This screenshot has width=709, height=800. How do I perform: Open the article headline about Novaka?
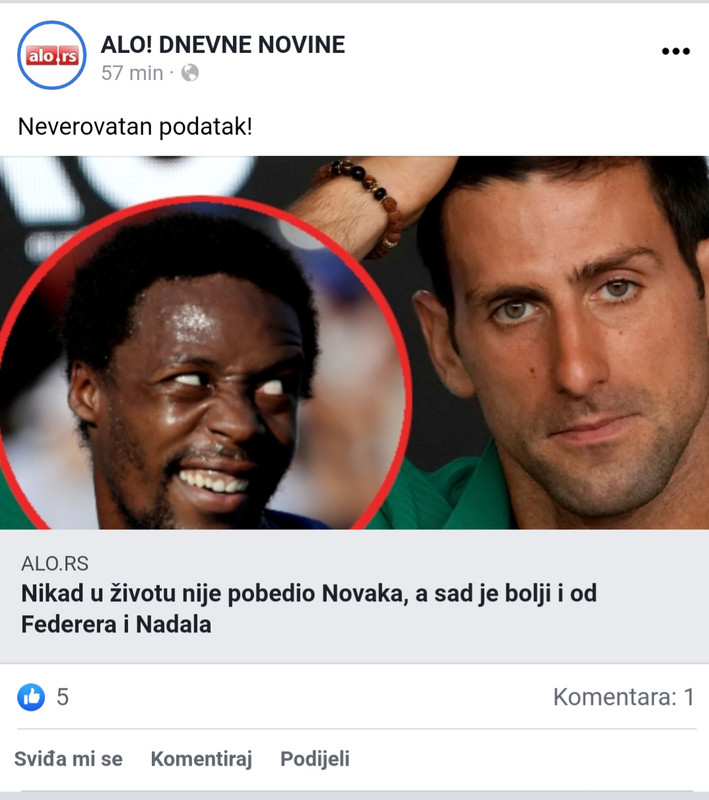pos(309,609)
